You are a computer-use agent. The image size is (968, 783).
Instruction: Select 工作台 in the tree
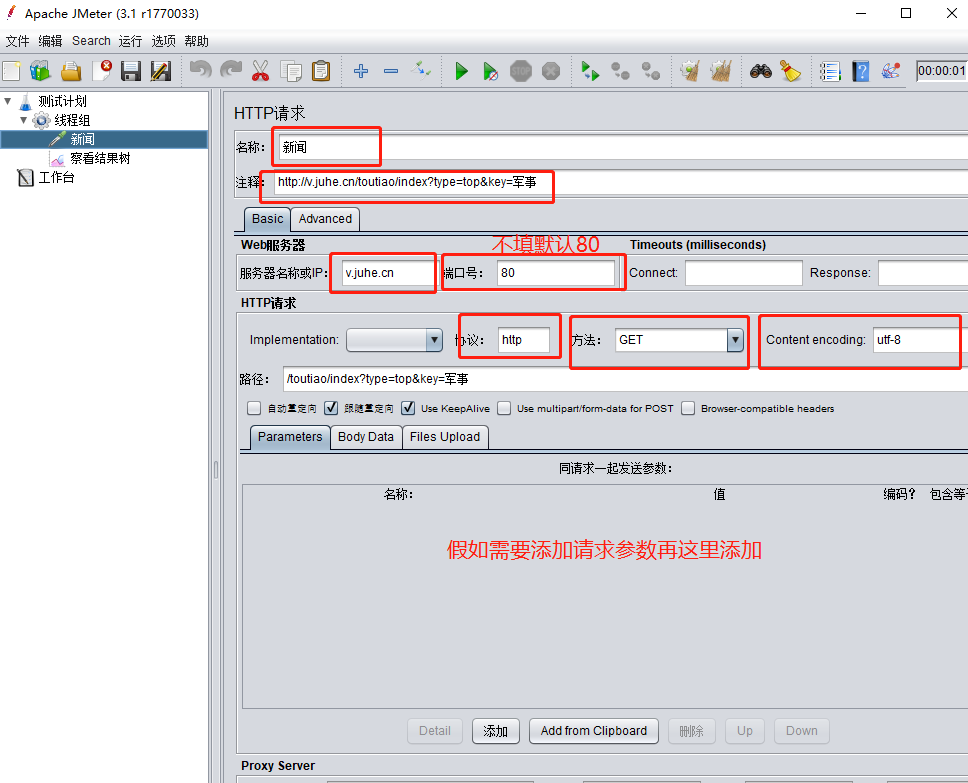[56, 177]
